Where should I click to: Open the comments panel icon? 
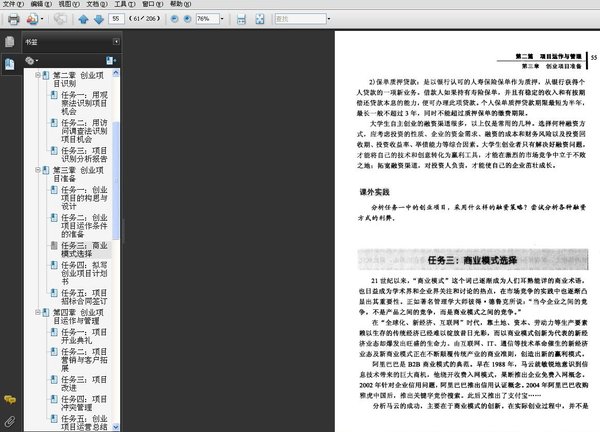point(10,400)
